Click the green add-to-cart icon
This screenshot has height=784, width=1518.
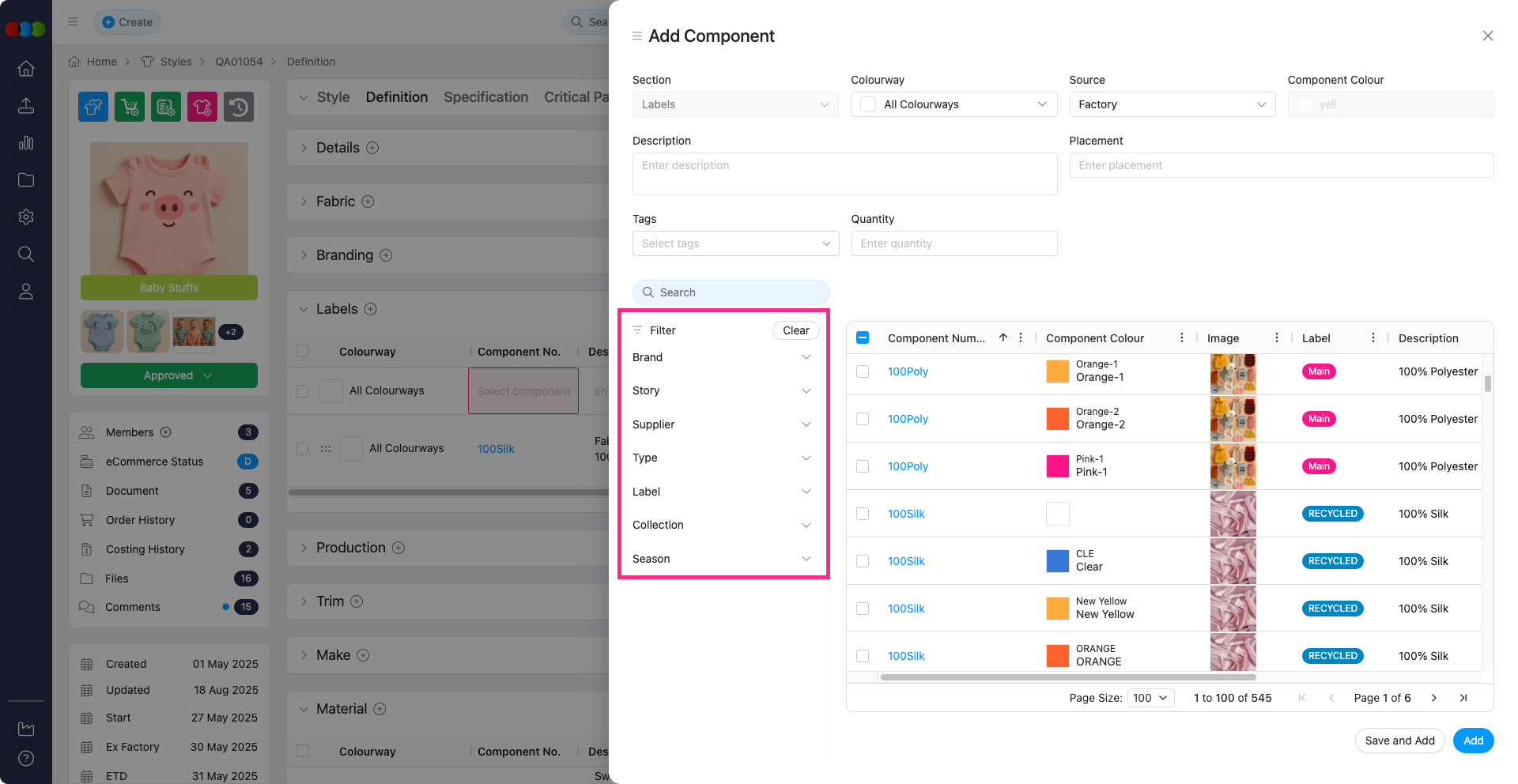coord(130,107)
